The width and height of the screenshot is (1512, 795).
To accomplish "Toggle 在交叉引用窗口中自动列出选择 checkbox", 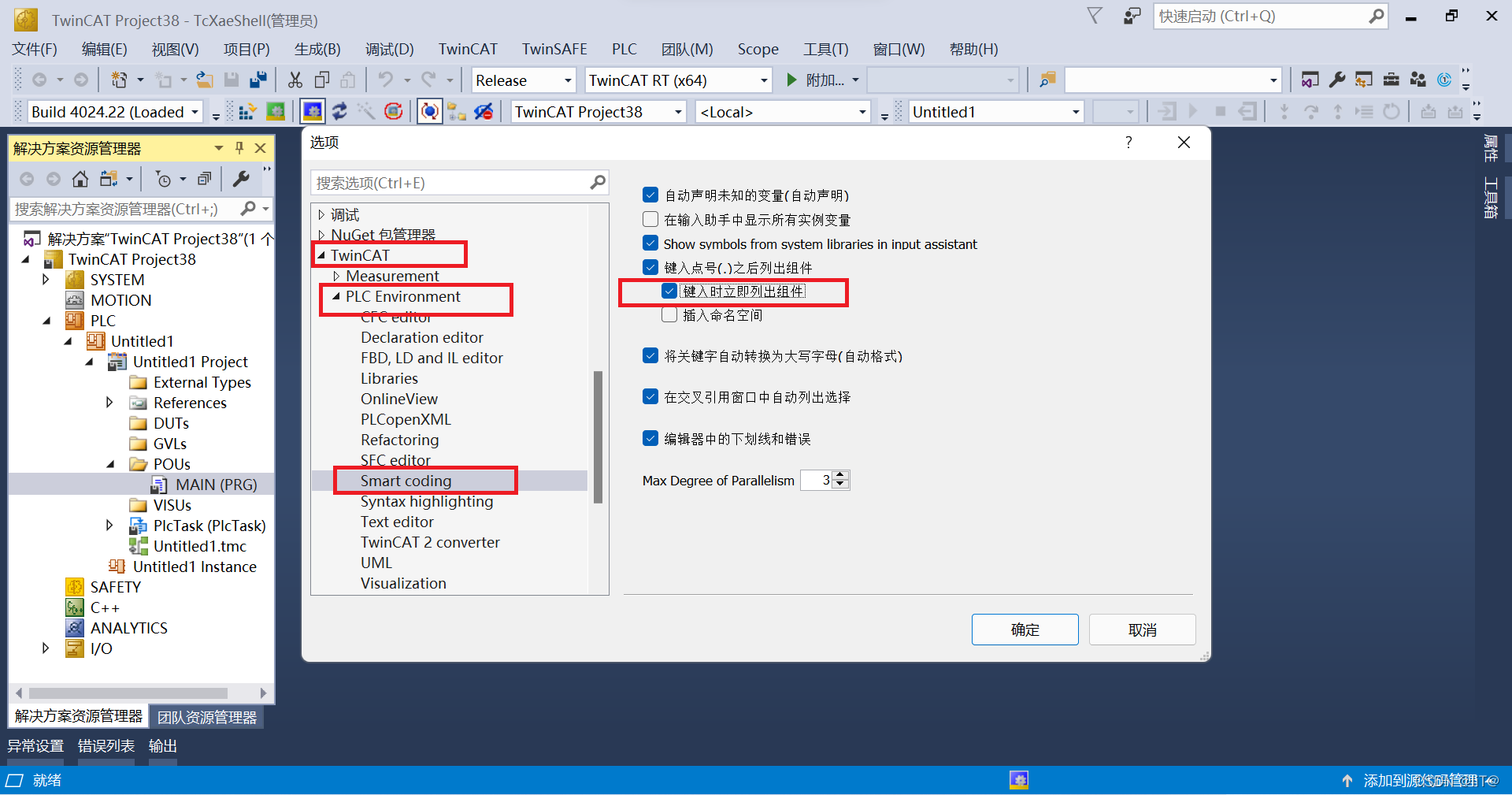I will point(650,396).
